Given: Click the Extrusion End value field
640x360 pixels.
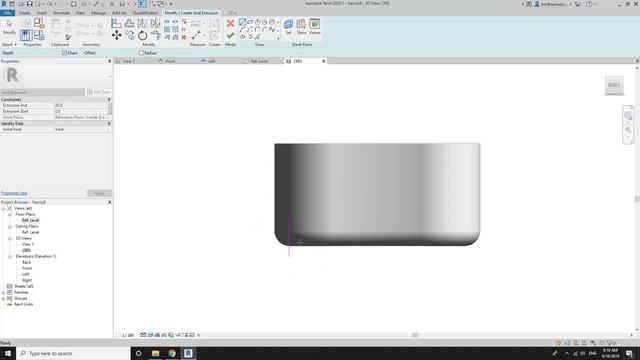Looking at the screenshot, I should (x=81, y=105).
